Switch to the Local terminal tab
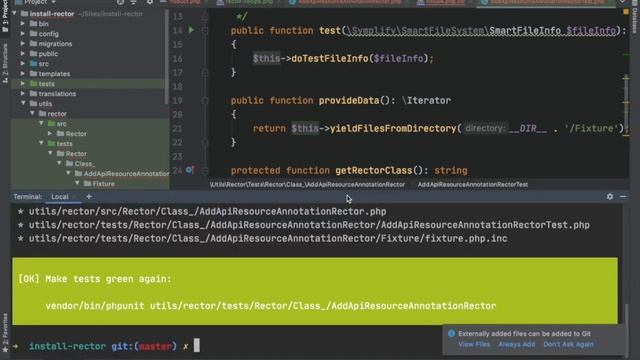This screenshot has height=360, width=640. 60,197
